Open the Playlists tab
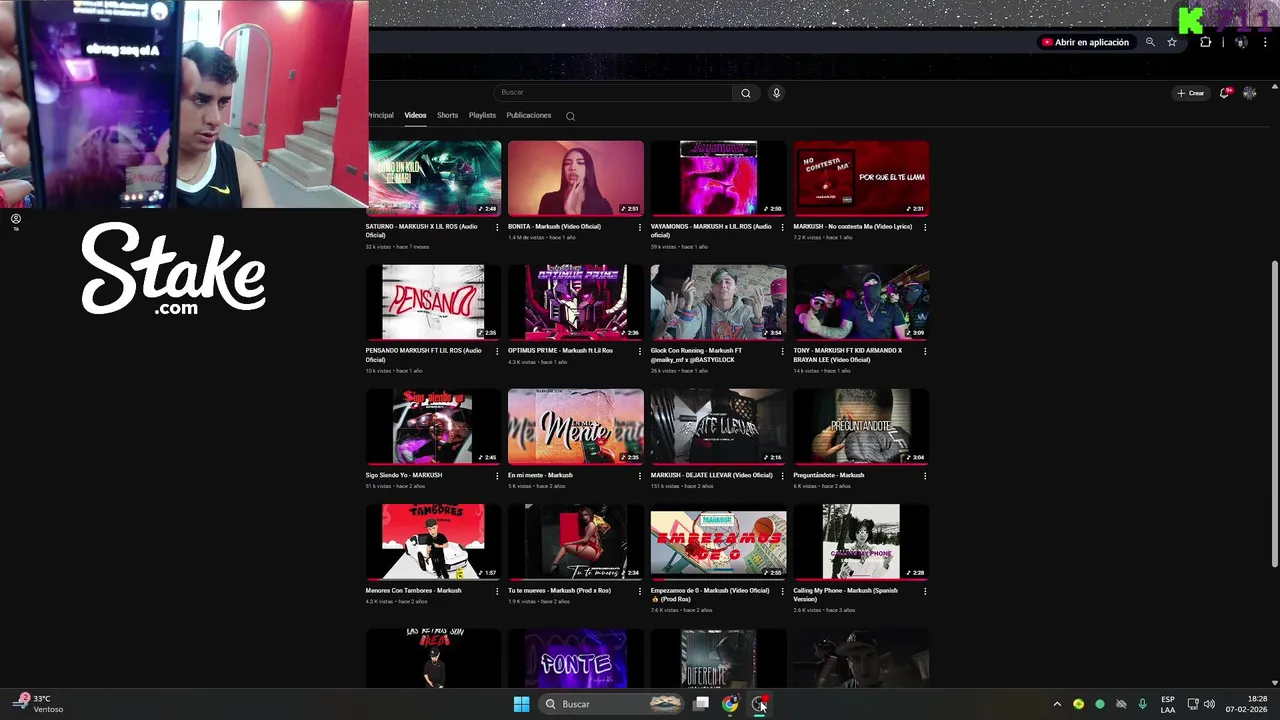The height and width of the screenshot is (720, 1280). pos(482,115)
